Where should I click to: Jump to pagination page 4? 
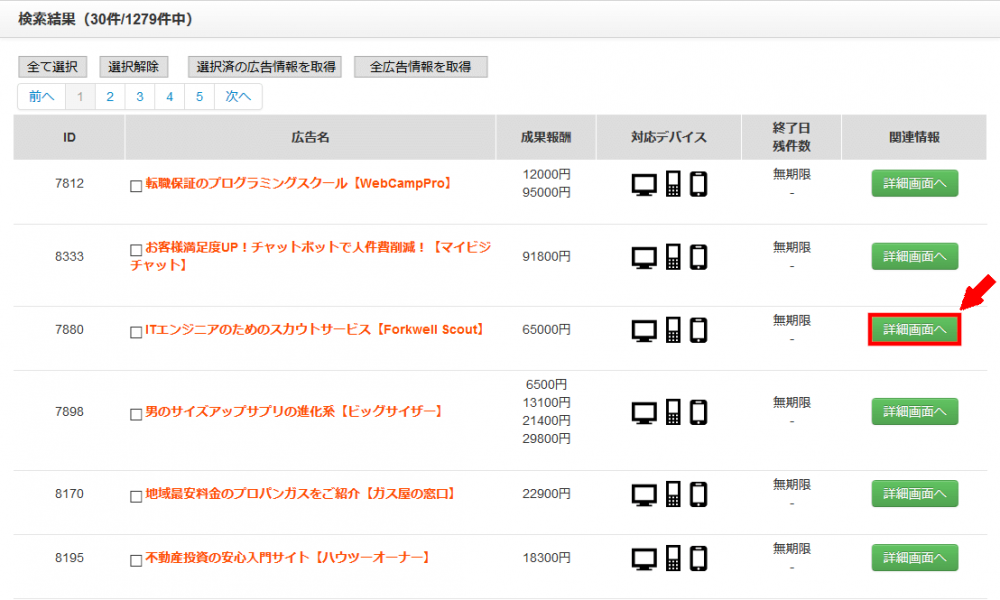coord(170,96)
